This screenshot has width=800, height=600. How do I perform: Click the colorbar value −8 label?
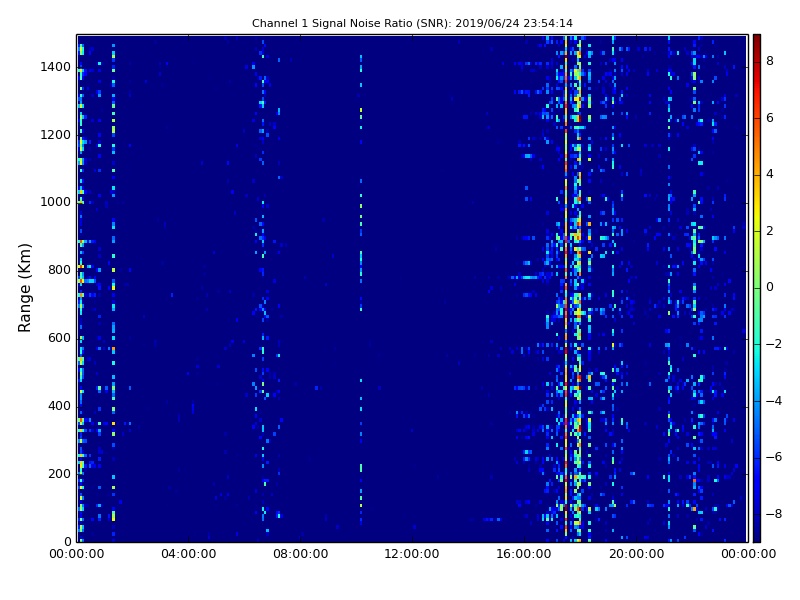click(x=773, y=514)
